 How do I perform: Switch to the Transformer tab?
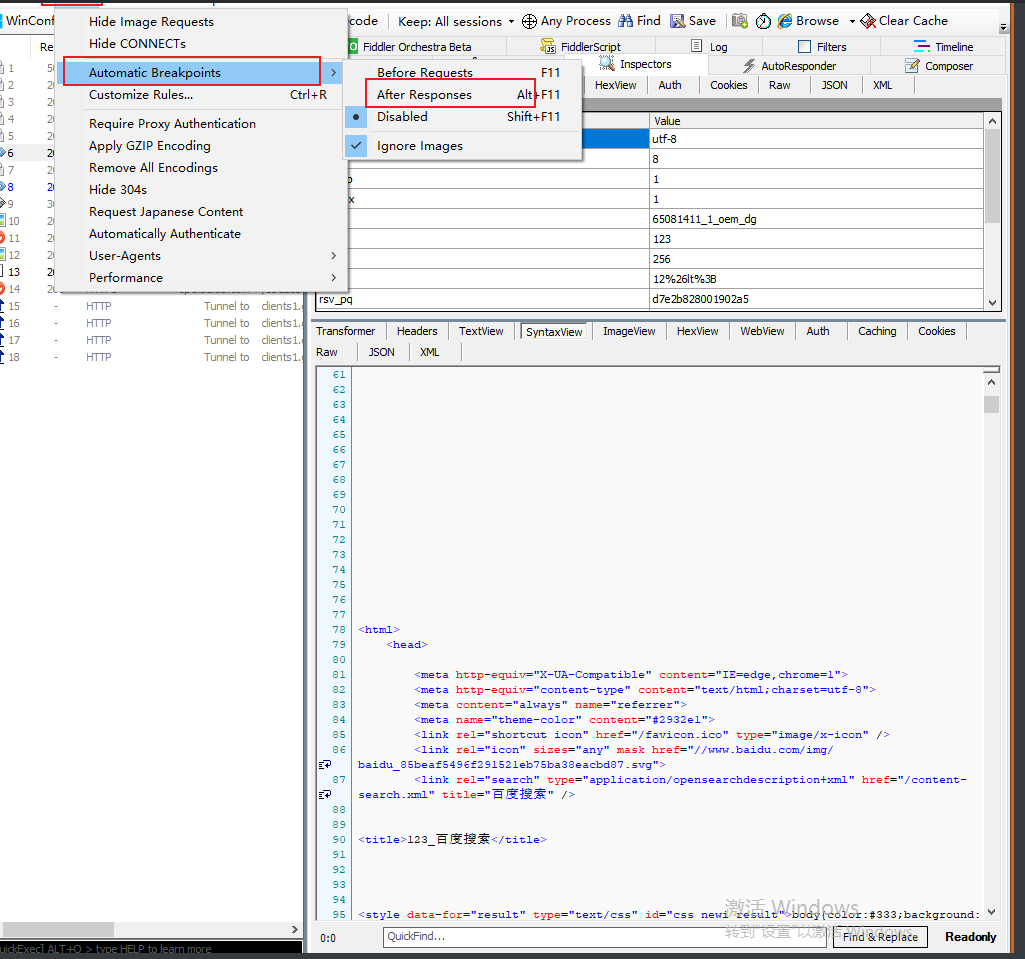click(x=346, y=331)
